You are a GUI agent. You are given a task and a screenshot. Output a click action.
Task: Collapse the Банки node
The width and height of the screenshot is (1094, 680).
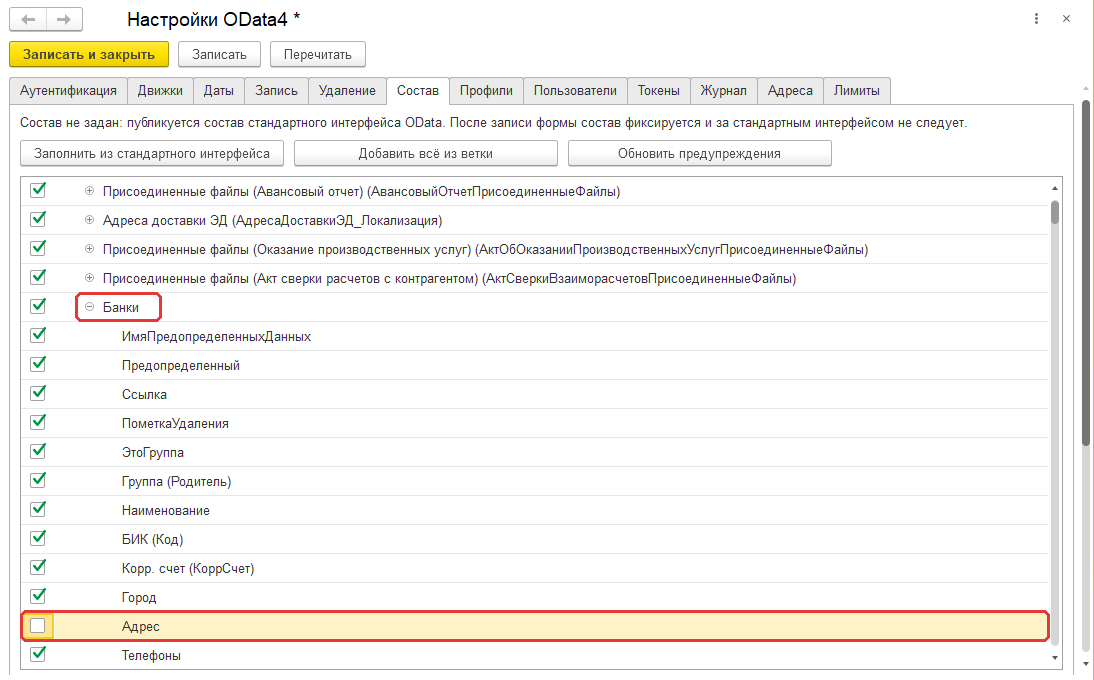click(x=89, y=307)
